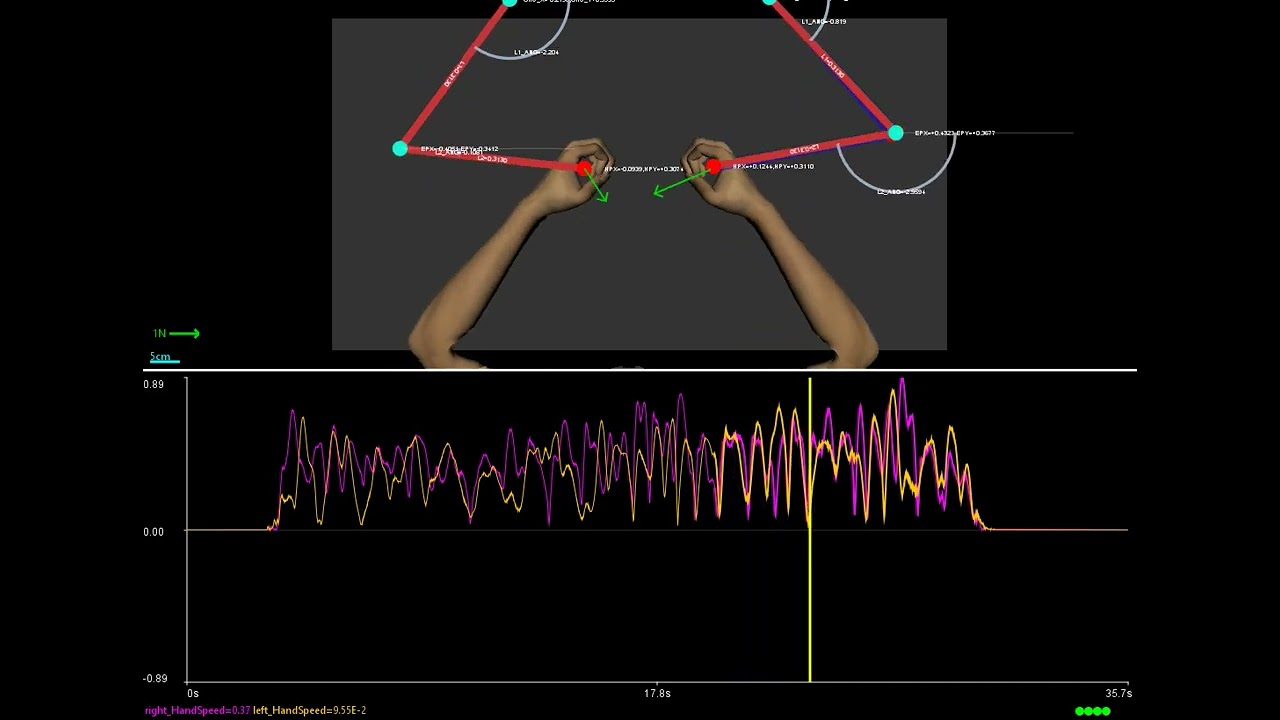1280x720 pixels.
Task: Click the 0s time axis label
Action: (193, 693)
